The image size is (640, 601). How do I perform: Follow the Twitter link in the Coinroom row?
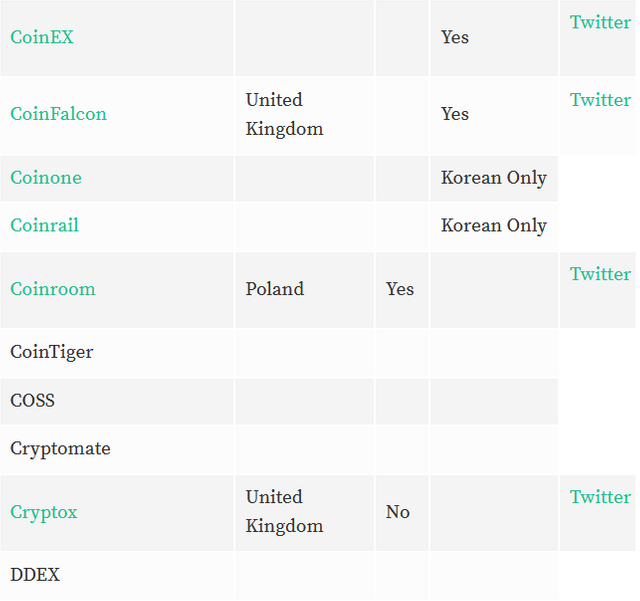pos(600,274)
